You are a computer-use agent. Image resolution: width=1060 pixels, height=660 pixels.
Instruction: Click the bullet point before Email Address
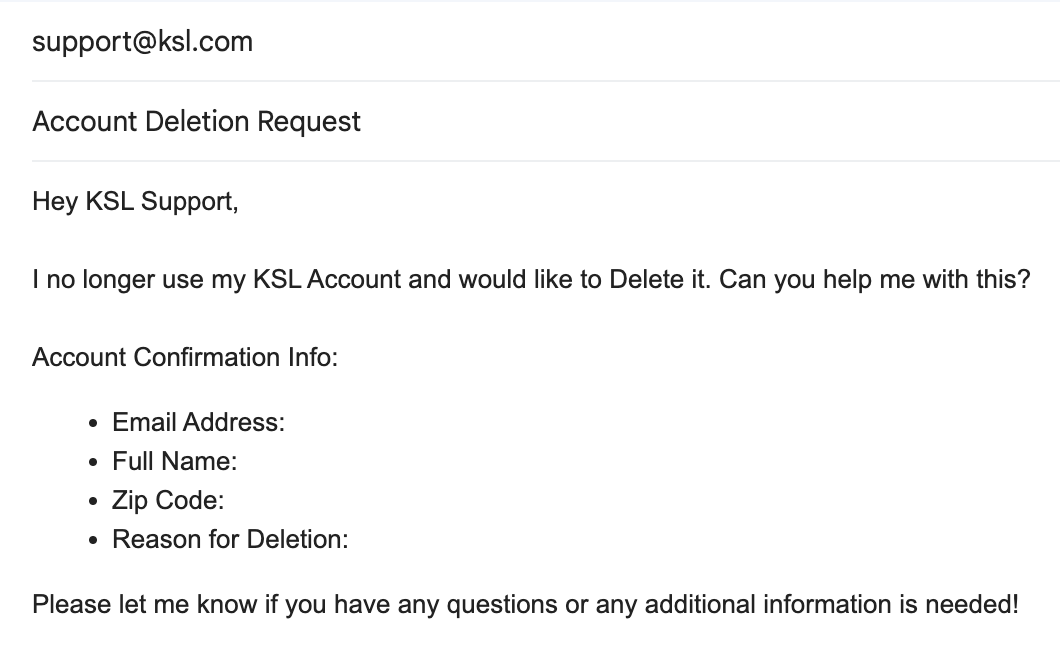tap(93, 424)
